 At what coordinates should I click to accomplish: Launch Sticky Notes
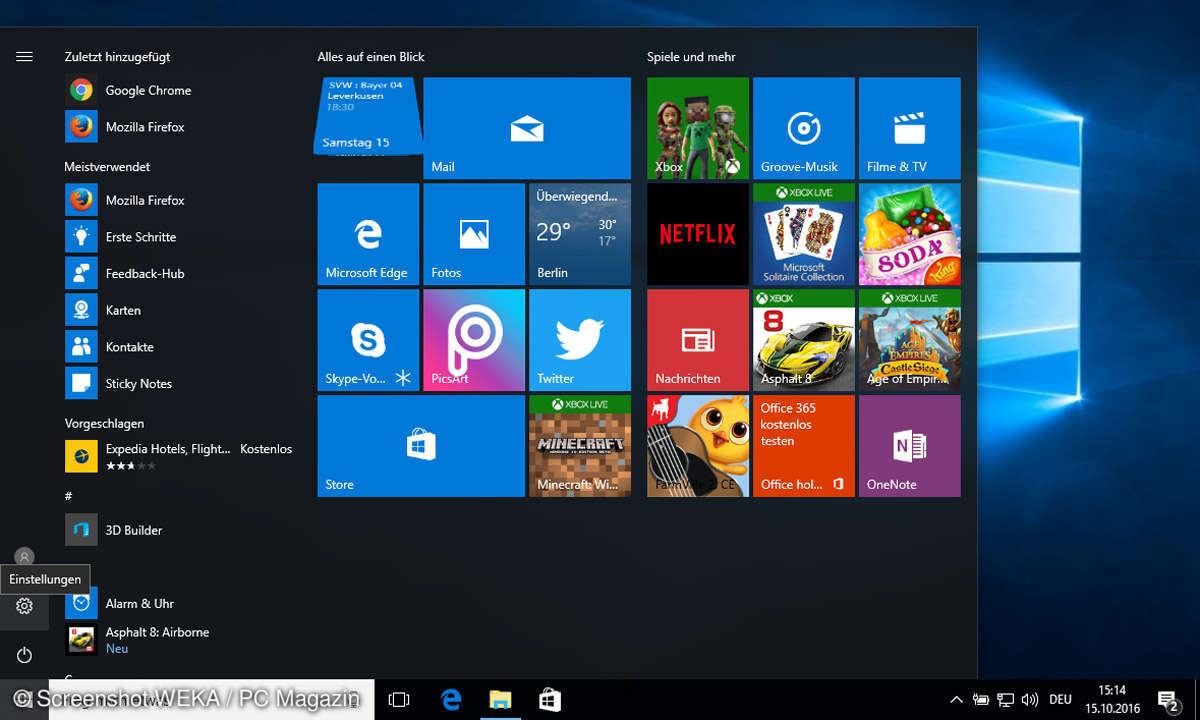coord(180,383)
